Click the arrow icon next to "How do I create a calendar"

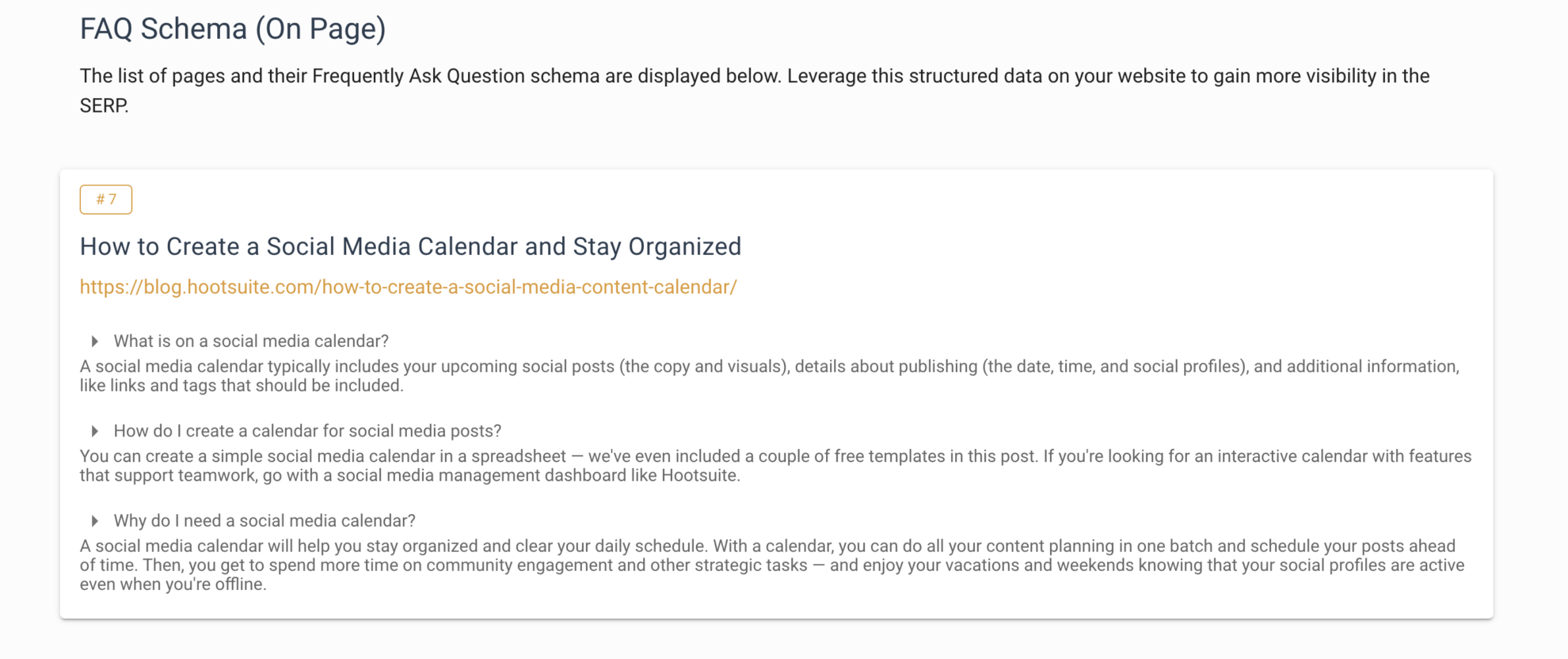94,431
